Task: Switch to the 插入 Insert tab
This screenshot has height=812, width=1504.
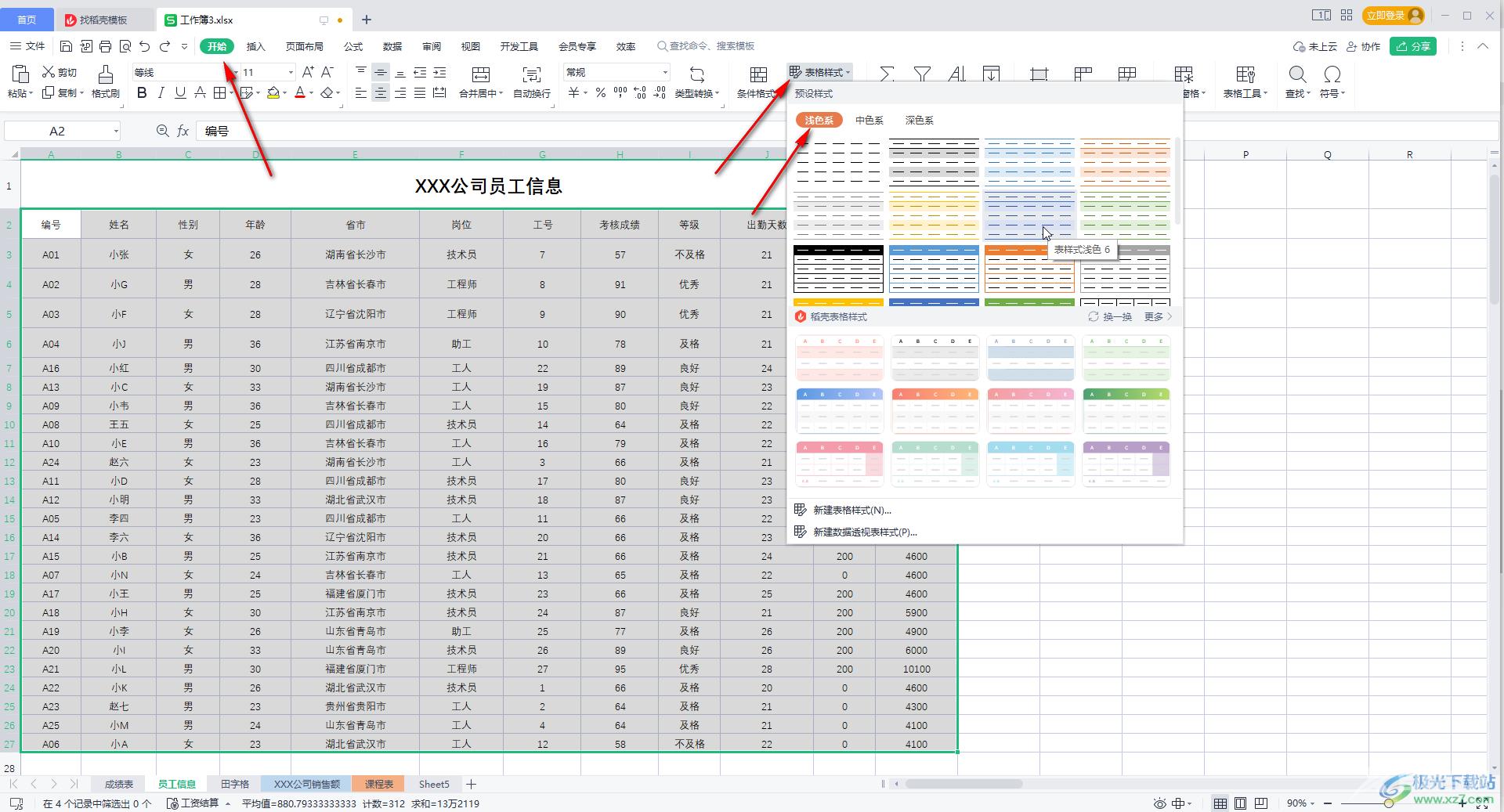Action: 256,46
